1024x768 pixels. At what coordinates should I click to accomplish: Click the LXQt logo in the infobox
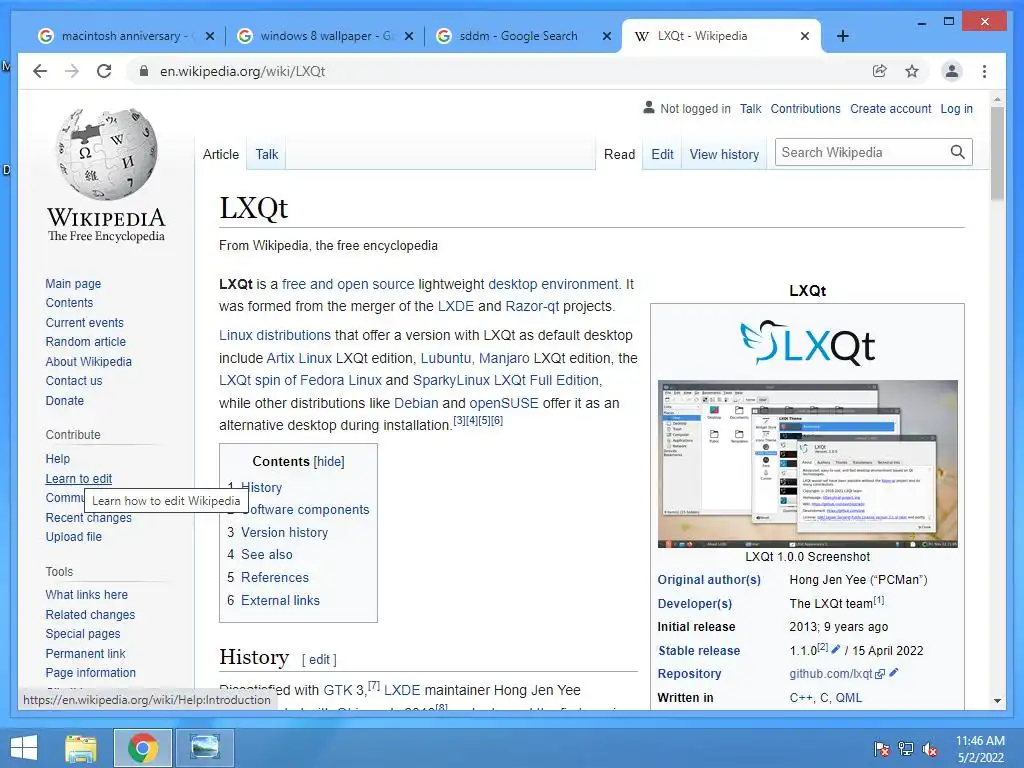(807, 342)
